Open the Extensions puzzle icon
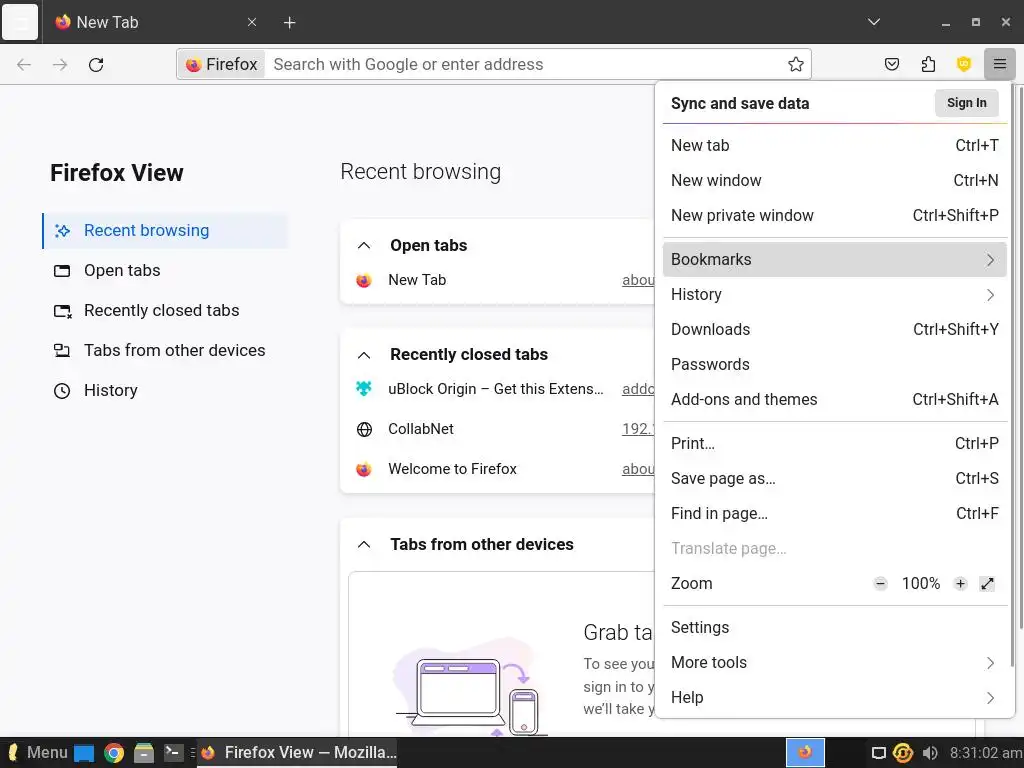Screen dimensions: 1024x768 pos(928,64)
